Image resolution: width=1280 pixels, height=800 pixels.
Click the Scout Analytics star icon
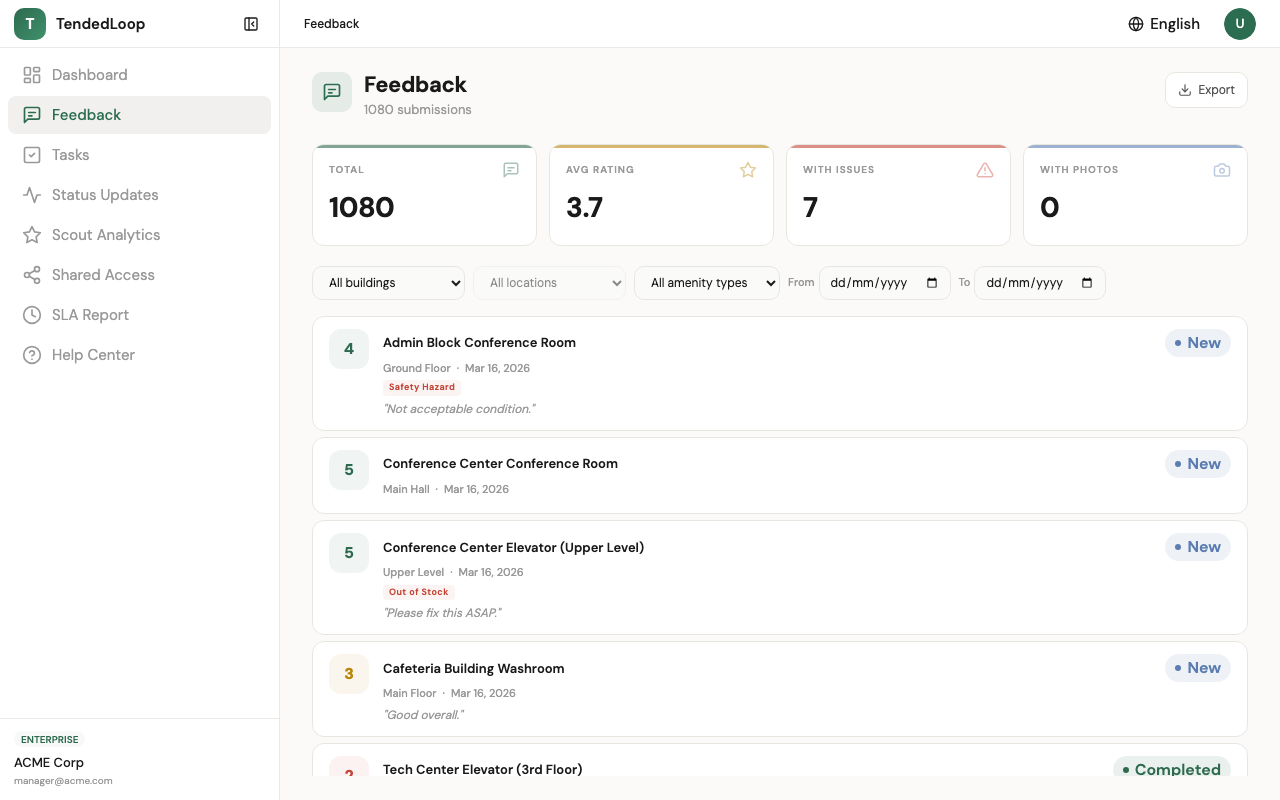coord(32,235)
